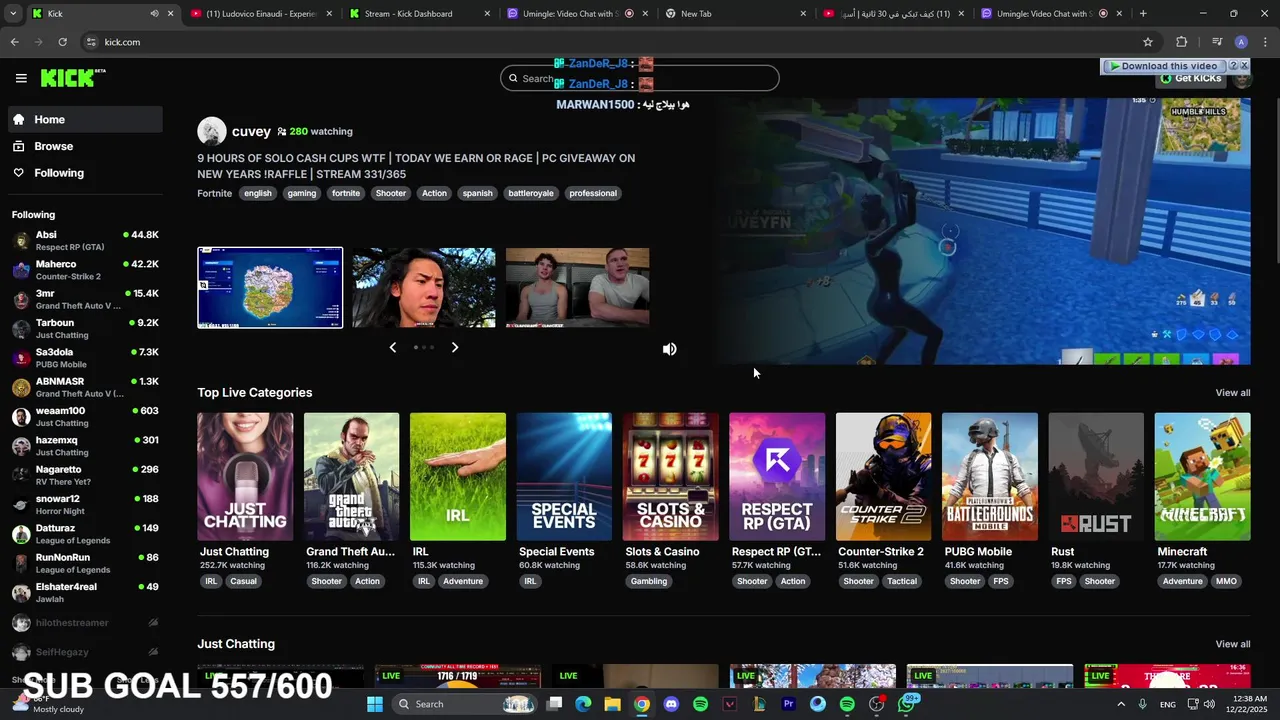Open Maherco's channel in Following list
Image resolution: width=1280 pixels, height=720 pixels.
coord(85,270)
